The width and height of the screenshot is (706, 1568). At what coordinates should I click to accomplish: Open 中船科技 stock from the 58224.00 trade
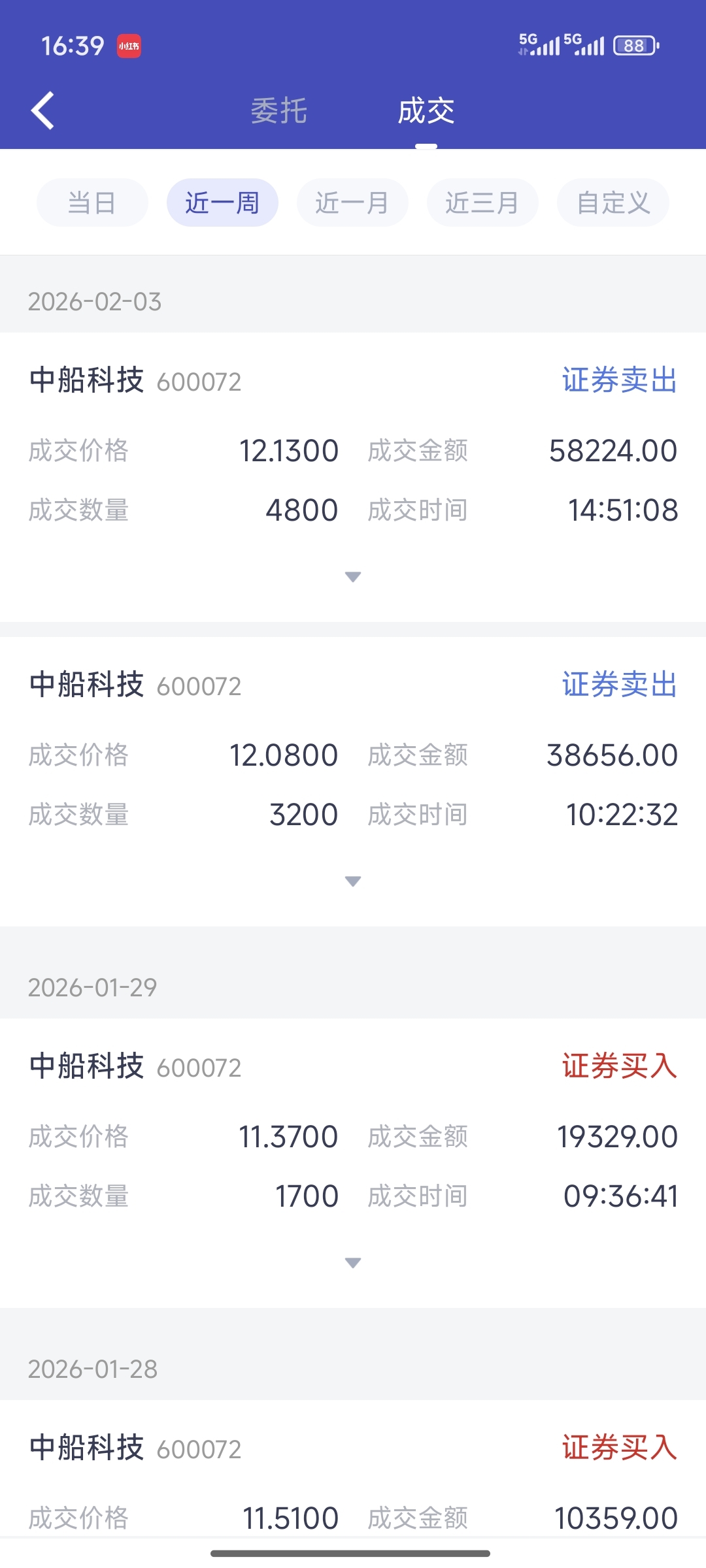[x=87, y=380]
